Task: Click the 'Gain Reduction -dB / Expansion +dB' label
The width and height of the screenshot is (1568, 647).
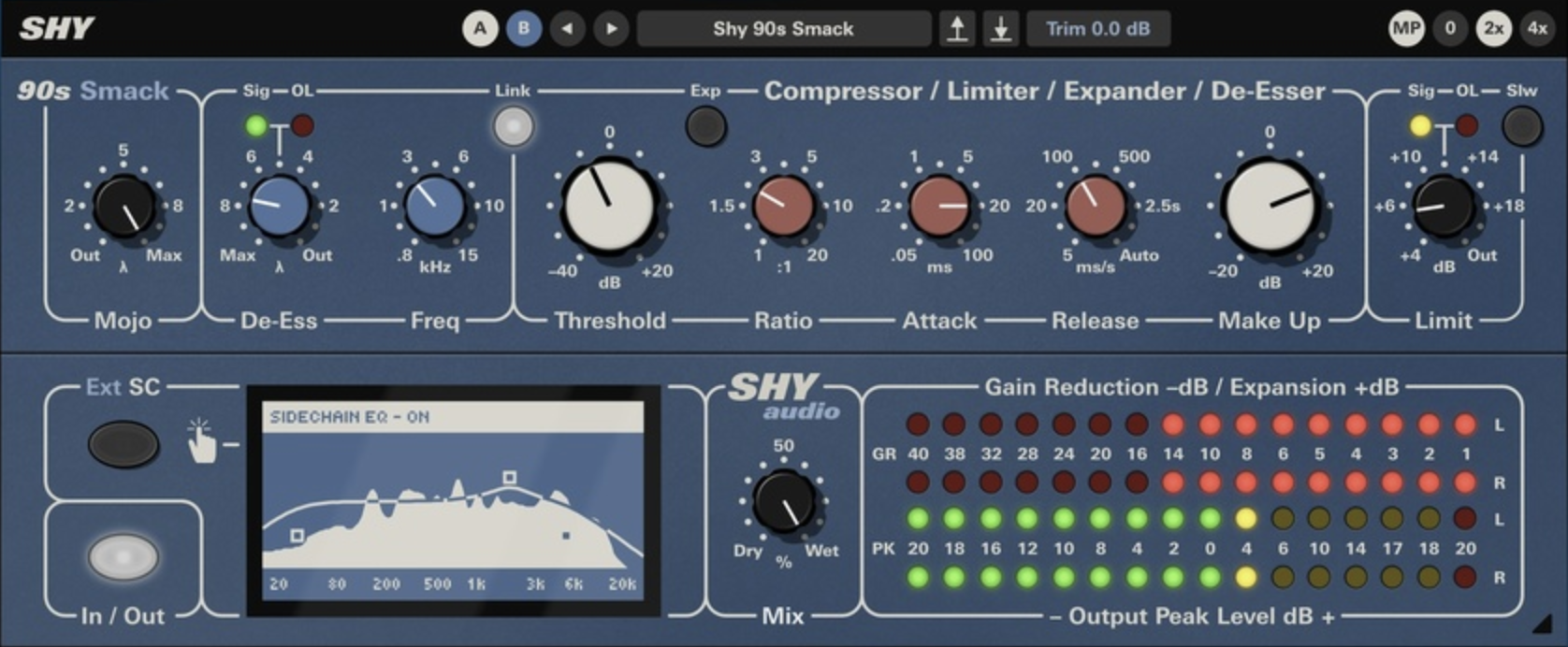Action: [x=1192, y=387]
